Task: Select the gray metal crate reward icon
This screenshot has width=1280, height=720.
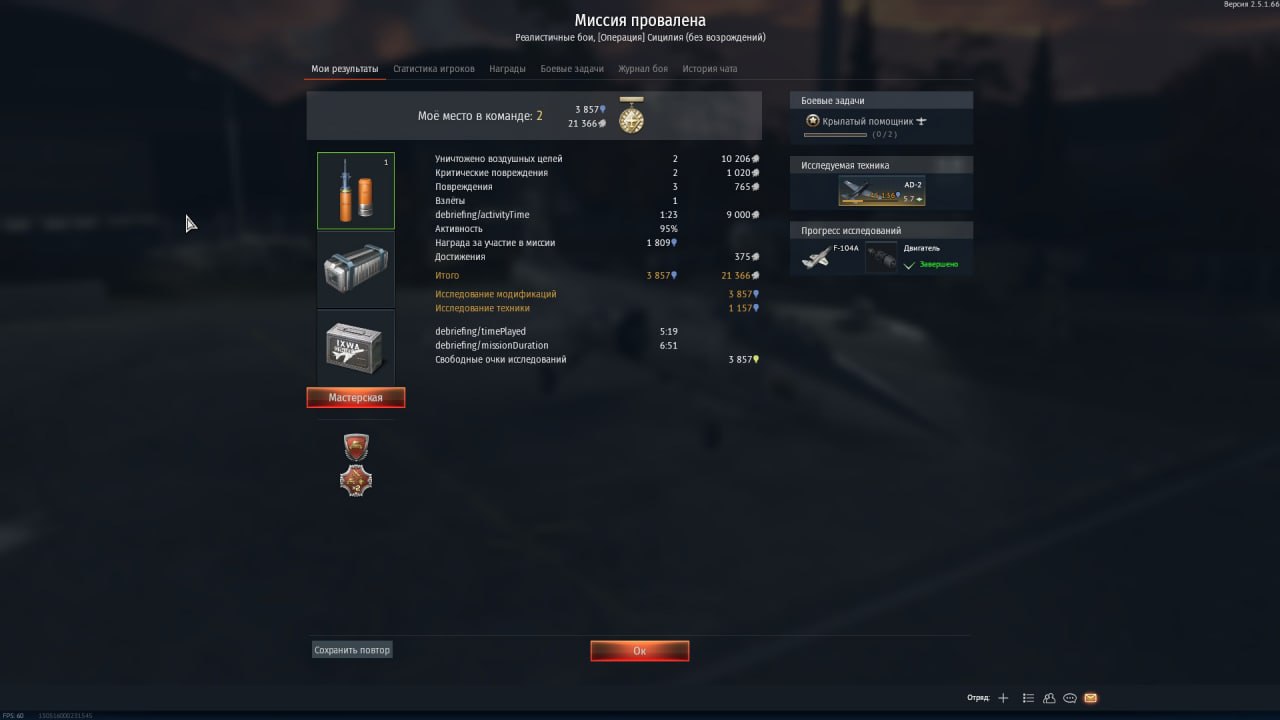Action: [x=356, y=269]
